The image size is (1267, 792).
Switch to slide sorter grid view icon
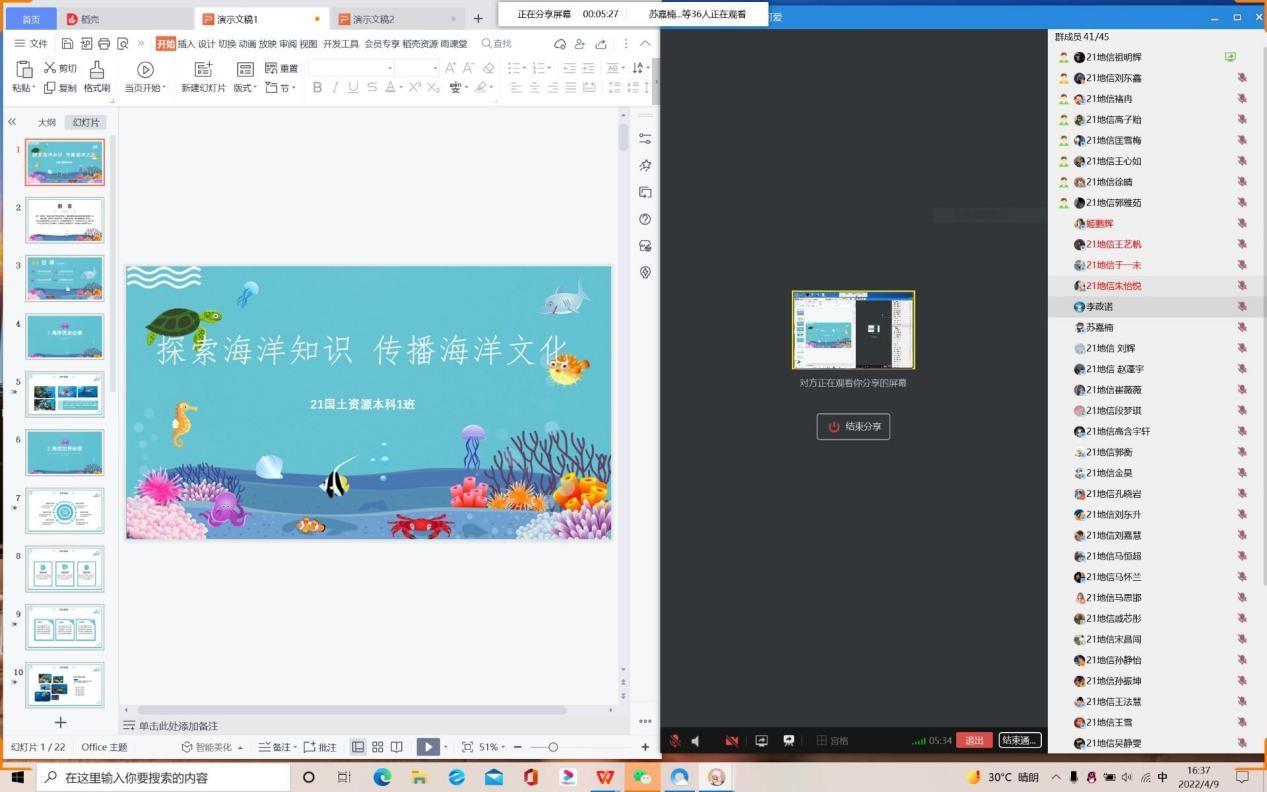[378, 747]
